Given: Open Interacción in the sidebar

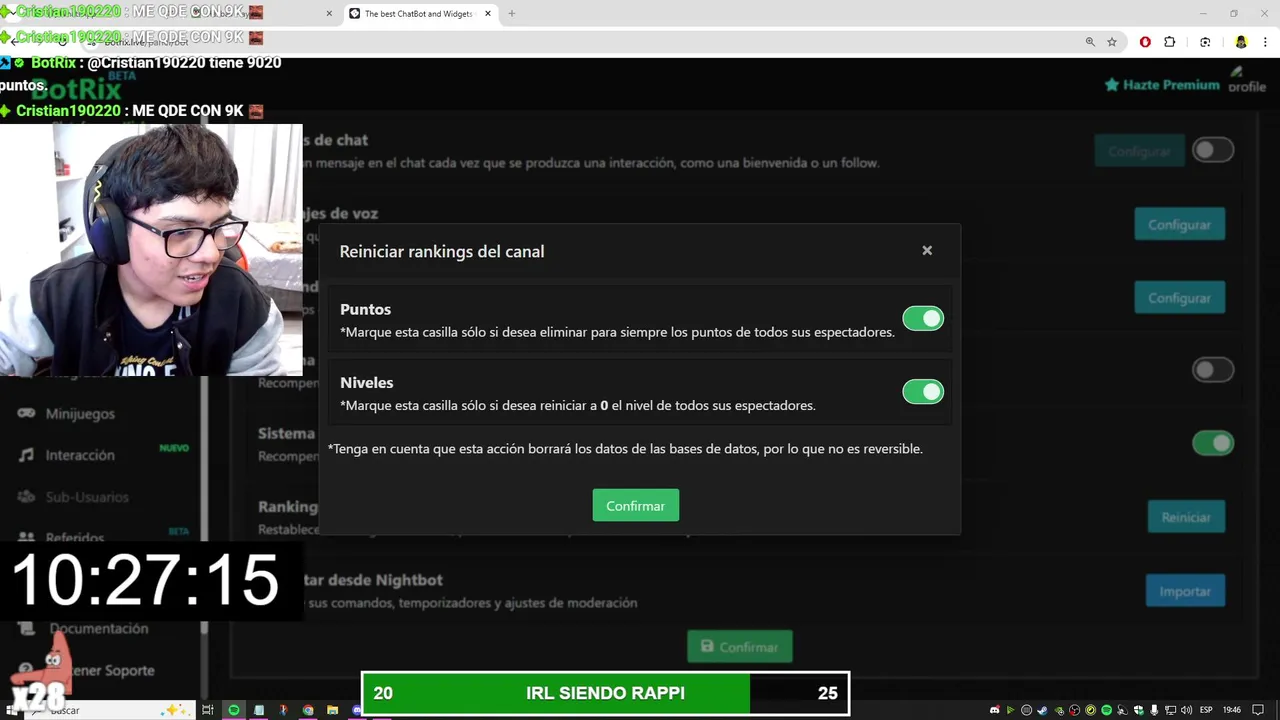Looking at the screenshot, I should click(x=80, y=455).
